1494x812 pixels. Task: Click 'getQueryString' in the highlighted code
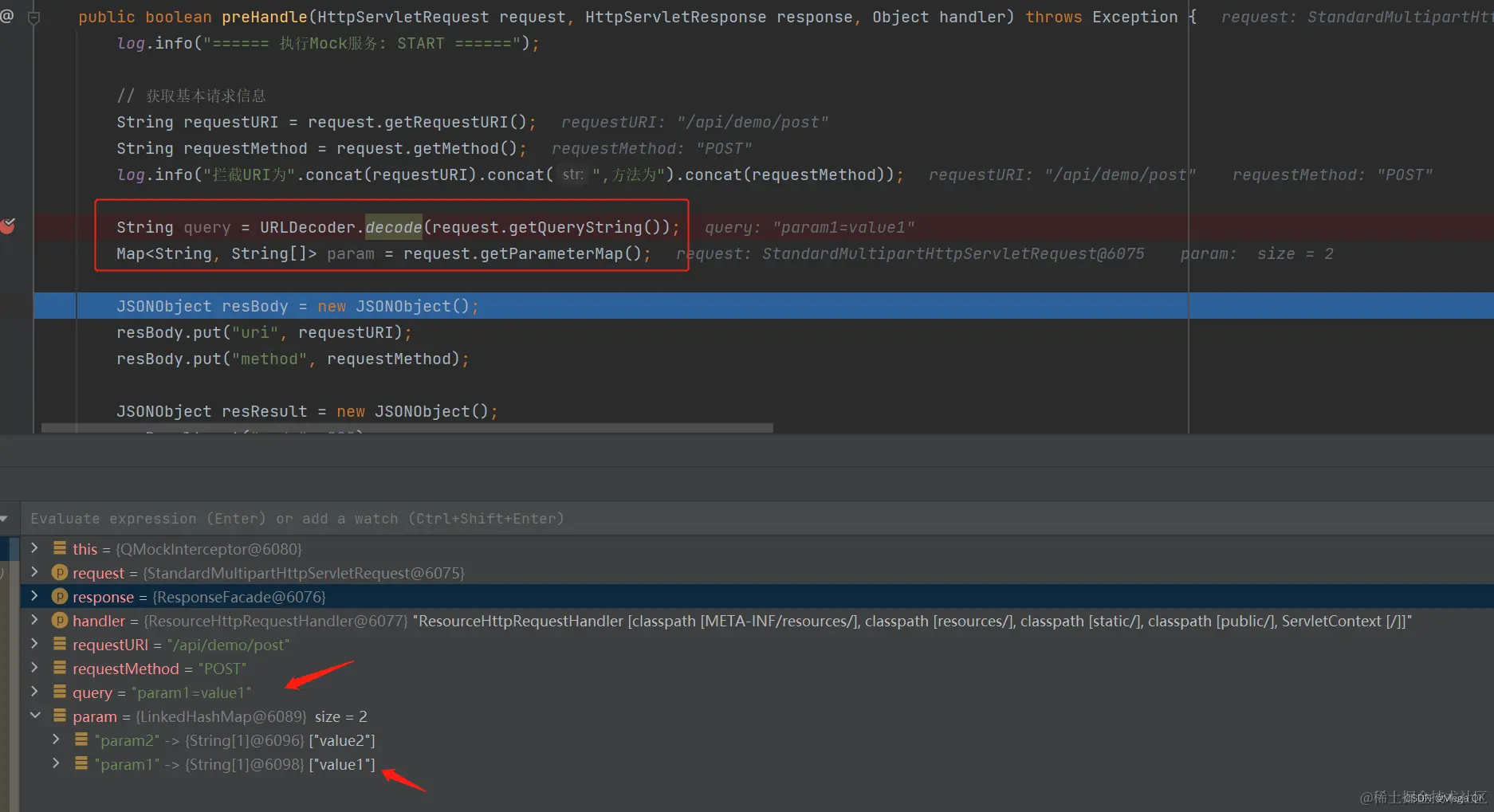coord(576,227)
